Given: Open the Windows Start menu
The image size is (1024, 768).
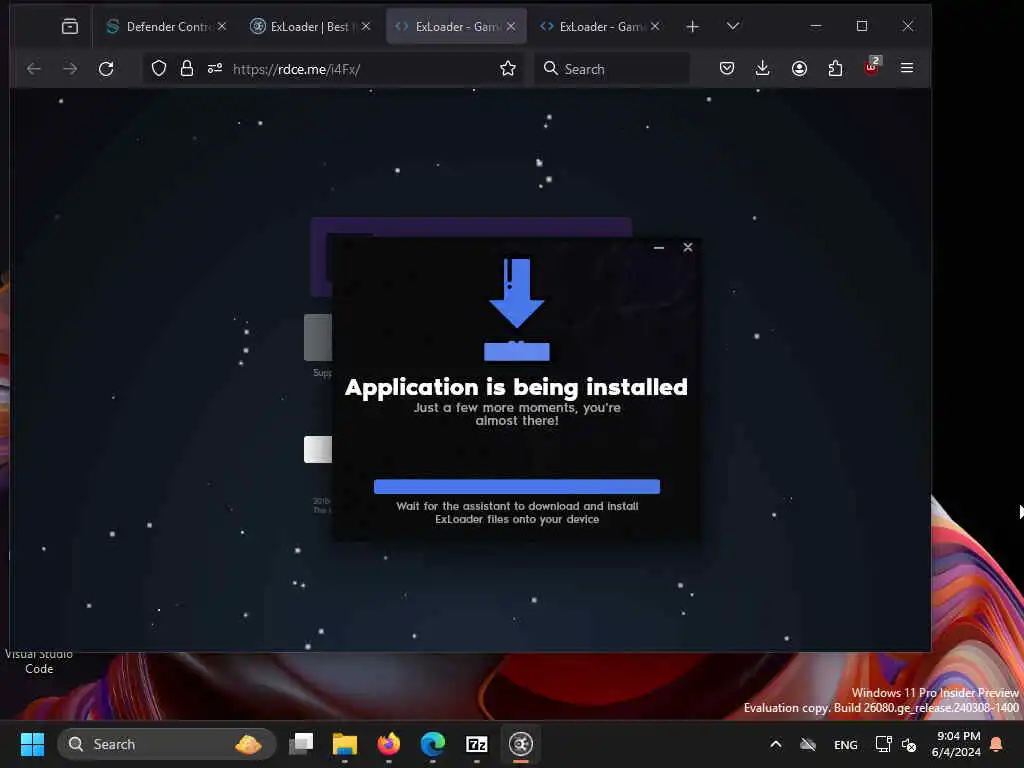Looking at the screenshot, I should tap(33, 744).
